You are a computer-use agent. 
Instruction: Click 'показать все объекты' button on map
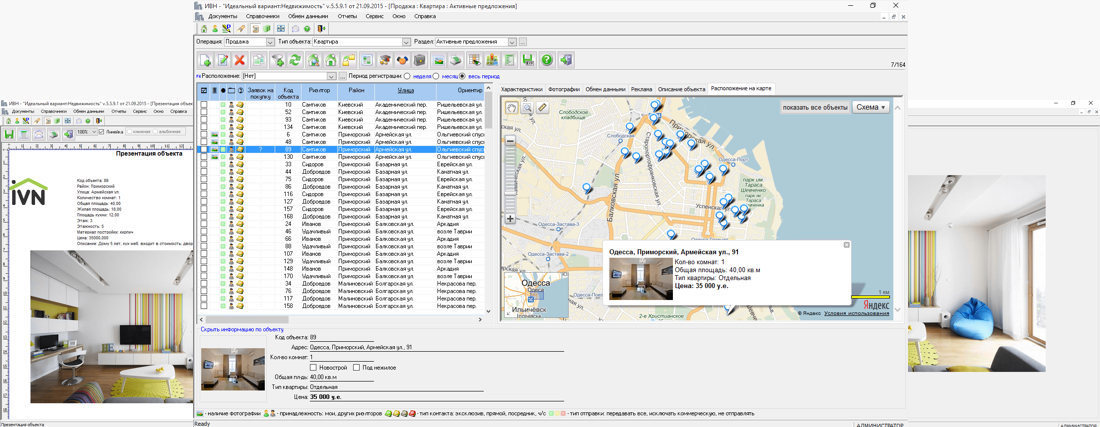pos(814,107)
